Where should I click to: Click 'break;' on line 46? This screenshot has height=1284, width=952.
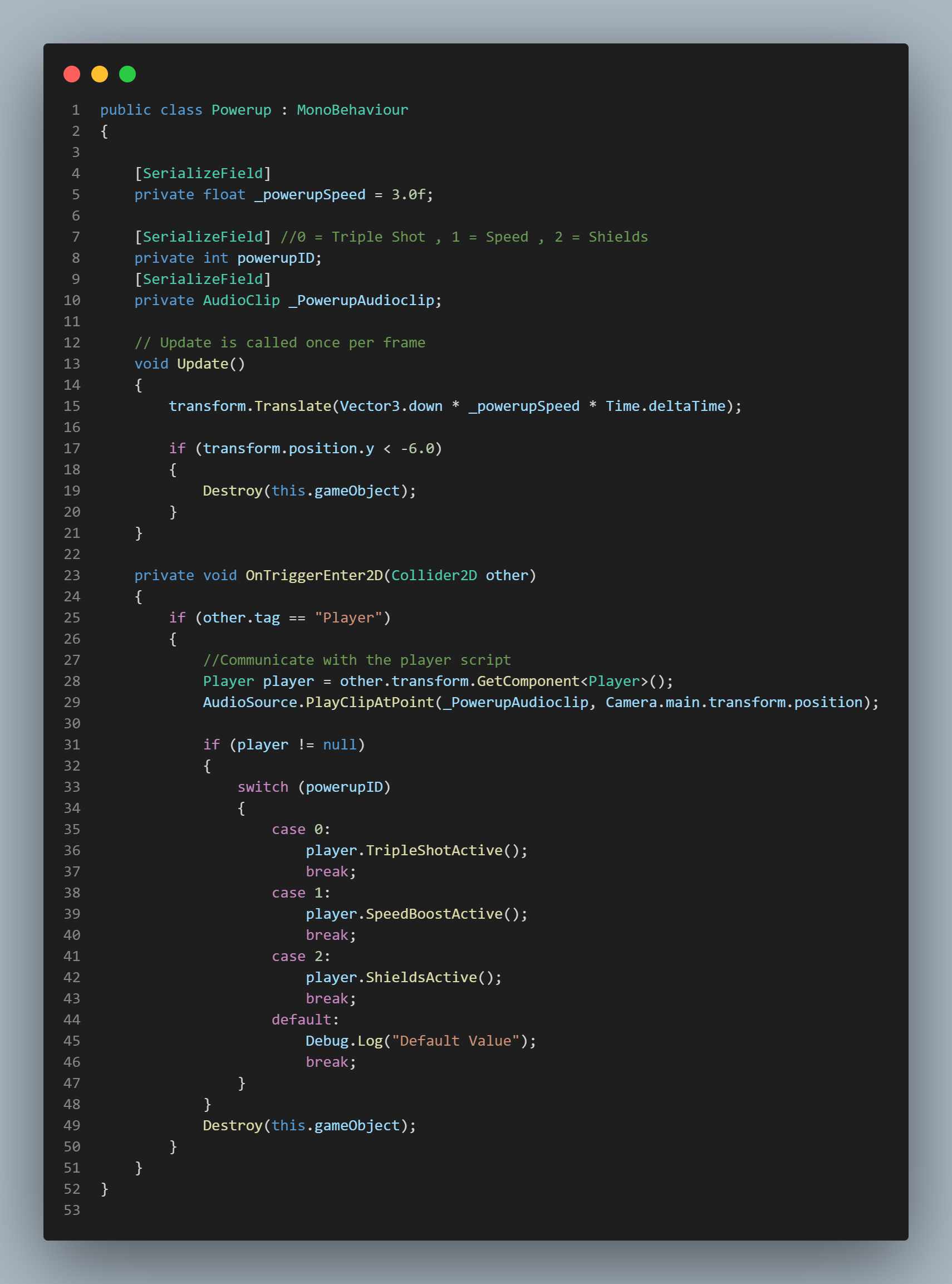tap(331, 1062)
